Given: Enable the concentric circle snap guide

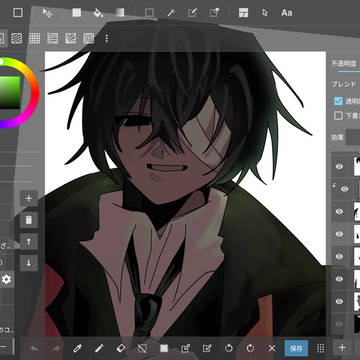Looking at the screenshot, I should (x=89, y=39).
